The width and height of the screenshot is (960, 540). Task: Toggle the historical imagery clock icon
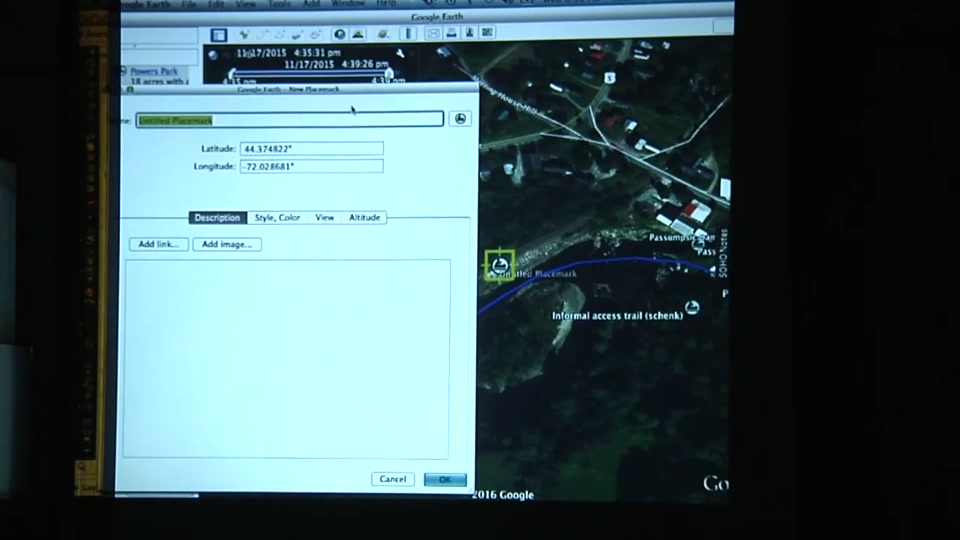(340, 34)
